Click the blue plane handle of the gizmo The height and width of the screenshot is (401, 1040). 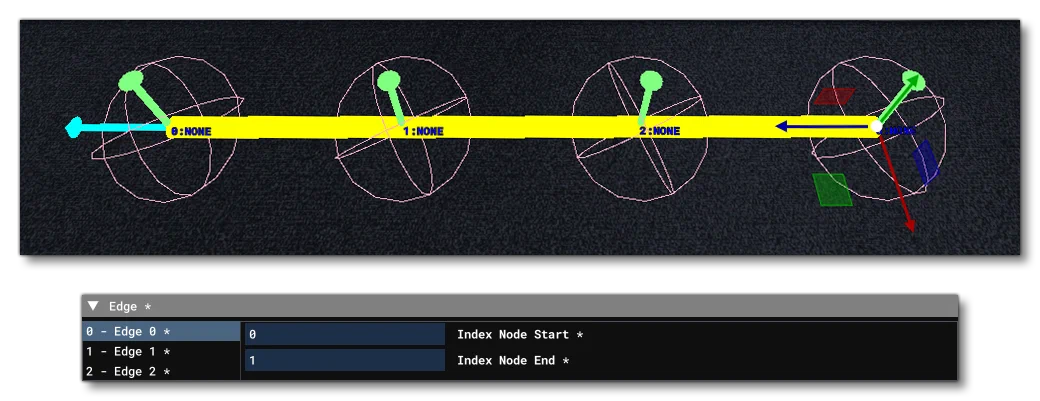pyautogui.click(x=925, y=163)
